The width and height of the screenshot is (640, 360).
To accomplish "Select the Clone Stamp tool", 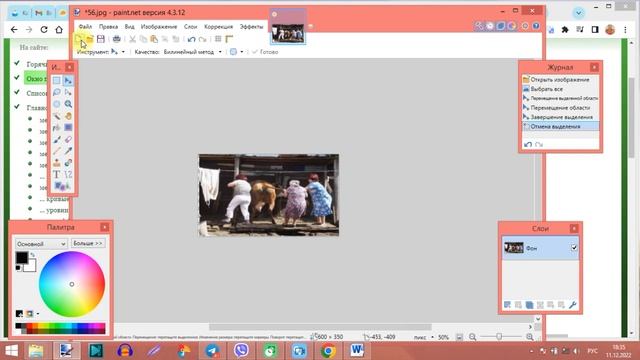I will point(57,163).
